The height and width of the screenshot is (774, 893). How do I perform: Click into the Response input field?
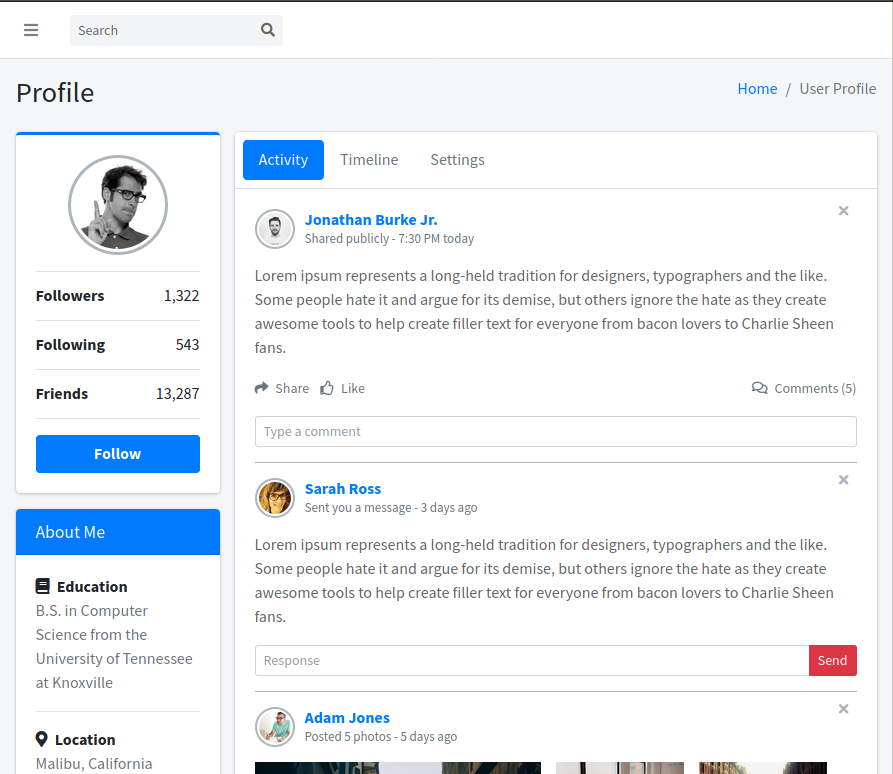click(531, 660)
